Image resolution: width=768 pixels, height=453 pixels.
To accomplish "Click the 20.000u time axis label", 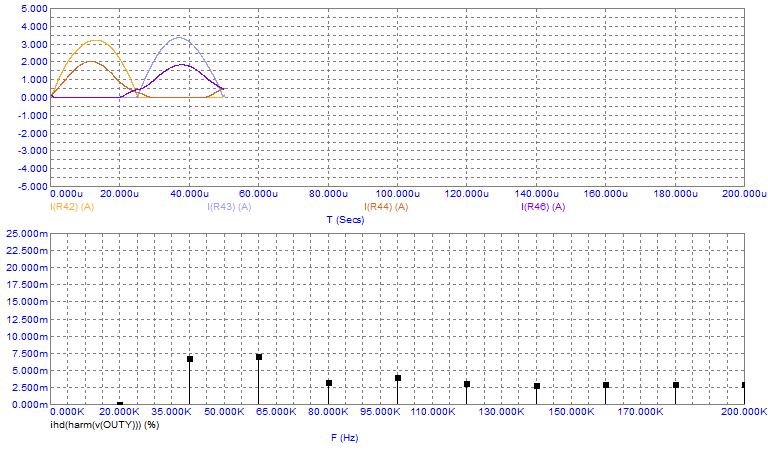I will [x=120, y=194].
